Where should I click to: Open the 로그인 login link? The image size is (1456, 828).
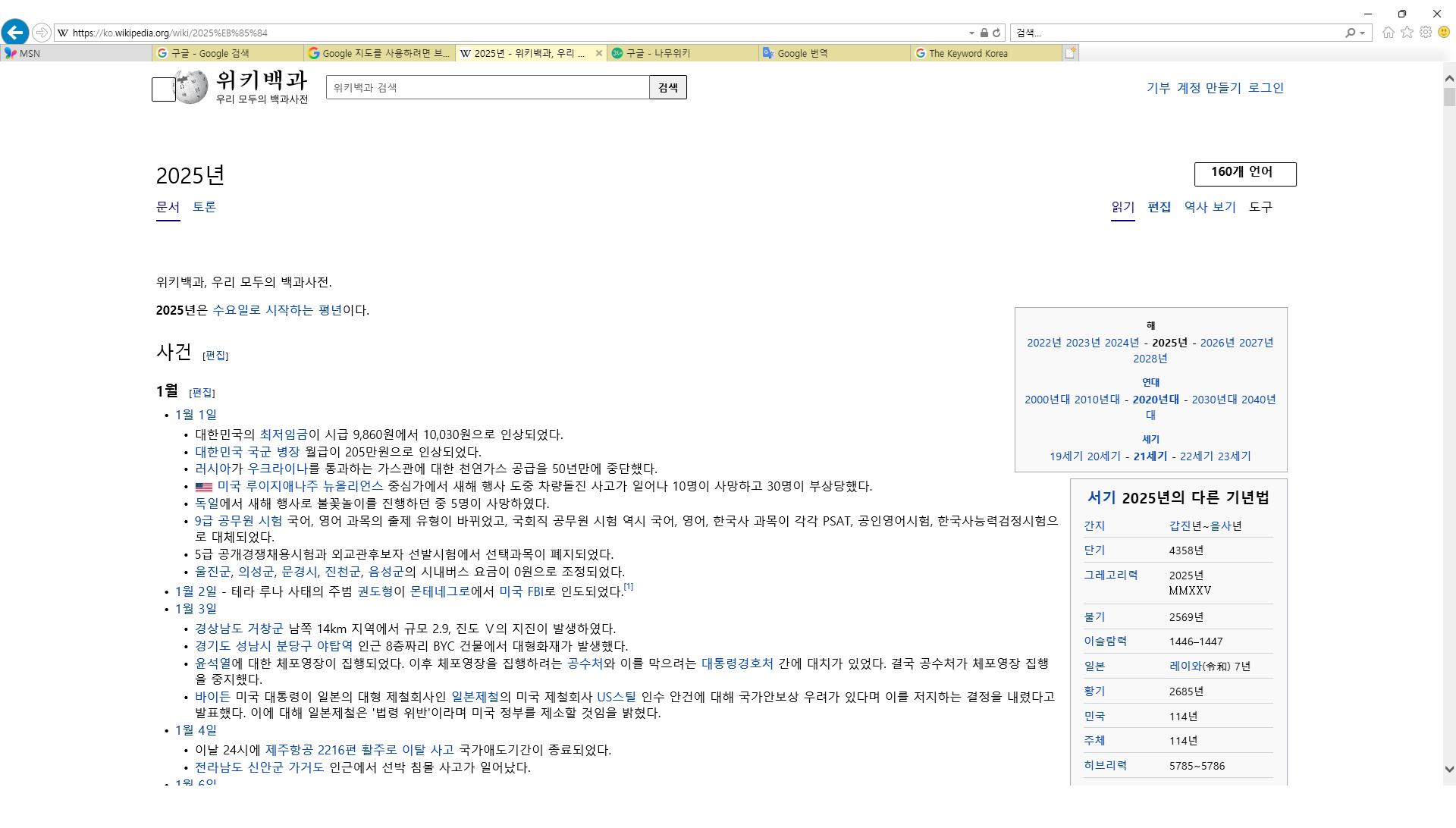[x=1266, y=88]
